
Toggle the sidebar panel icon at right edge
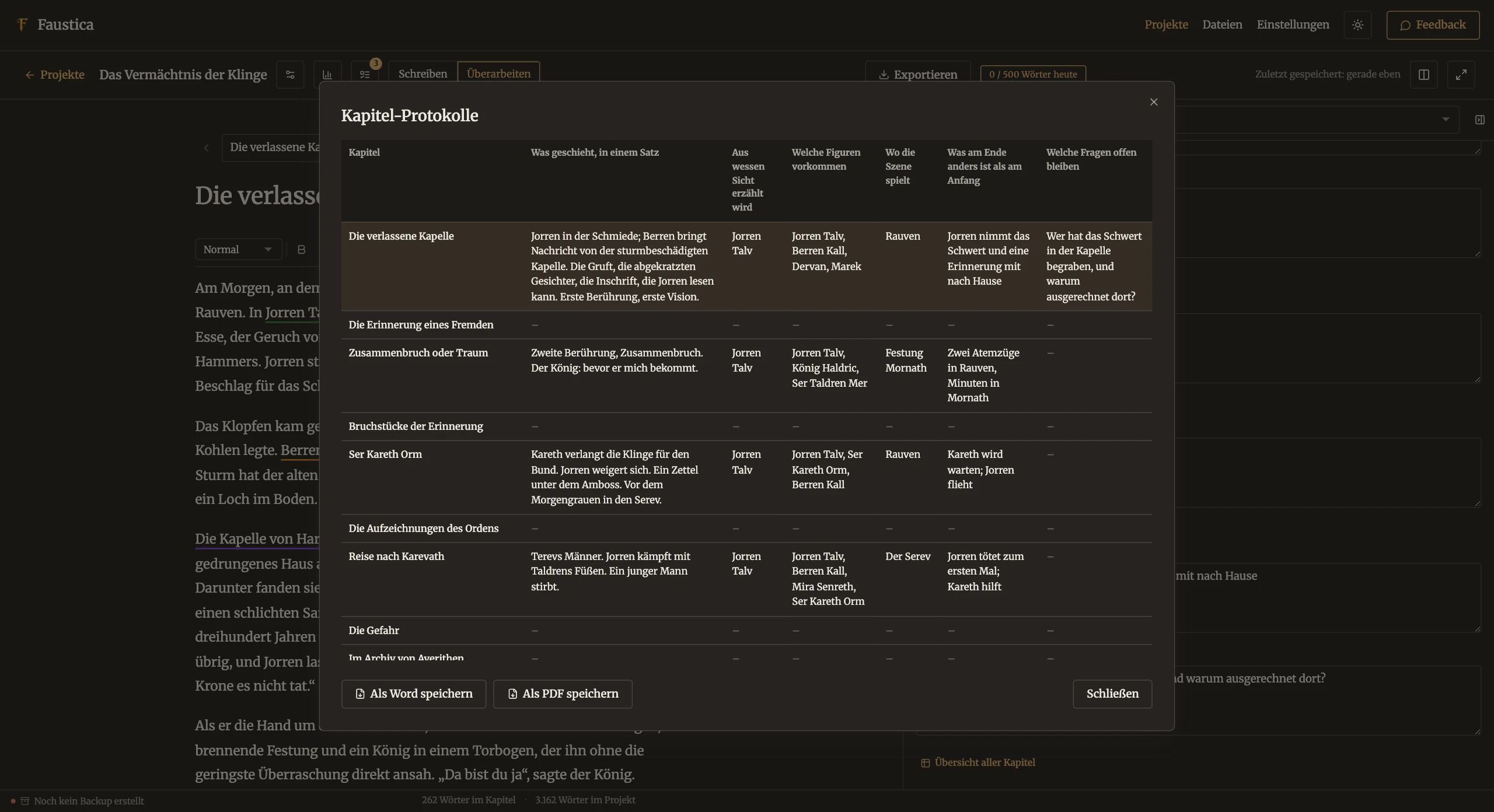tap(1480, 120)
